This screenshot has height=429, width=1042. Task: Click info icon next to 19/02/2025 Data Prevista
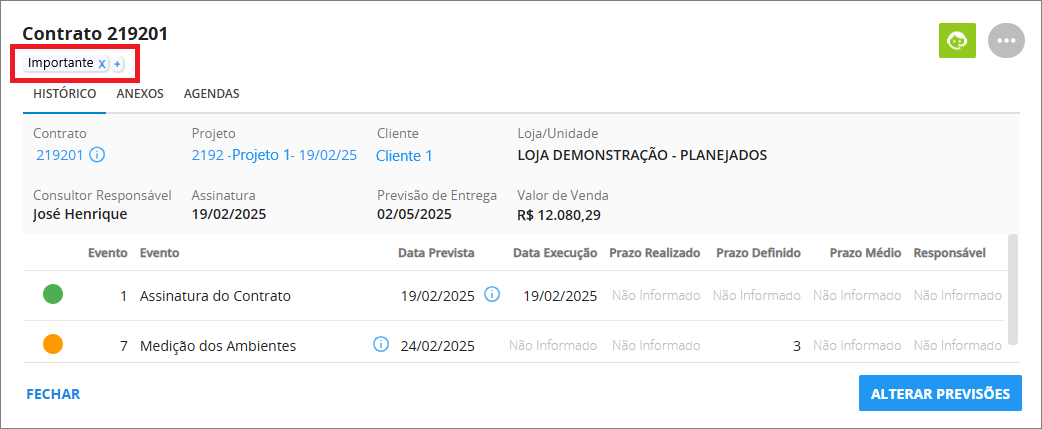click(492, 294)
